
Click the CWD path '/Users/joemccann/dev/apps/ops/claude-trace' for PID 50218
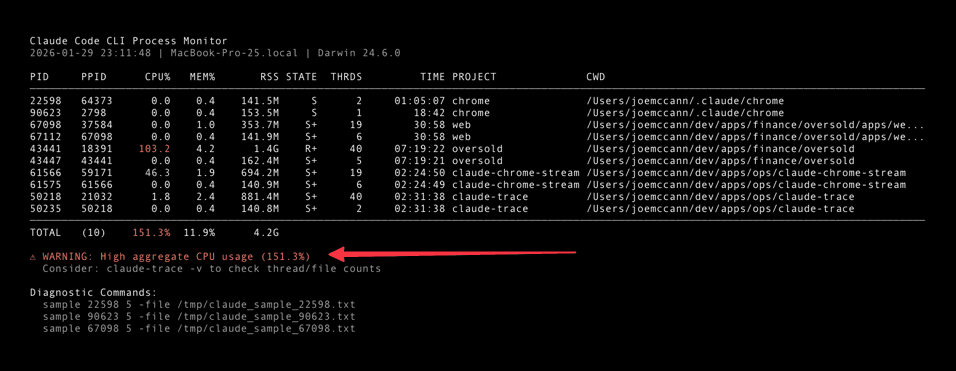point(721,197)
